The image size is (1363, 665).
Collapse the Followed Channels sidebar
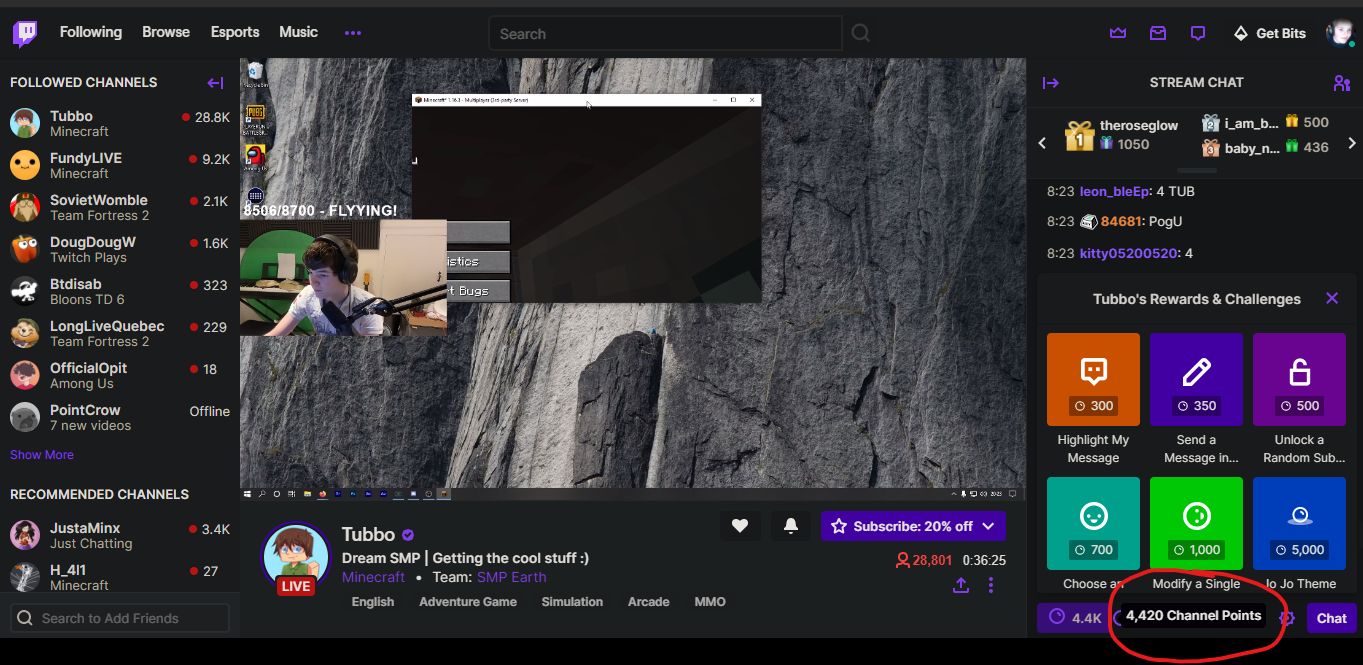point(215,82)
